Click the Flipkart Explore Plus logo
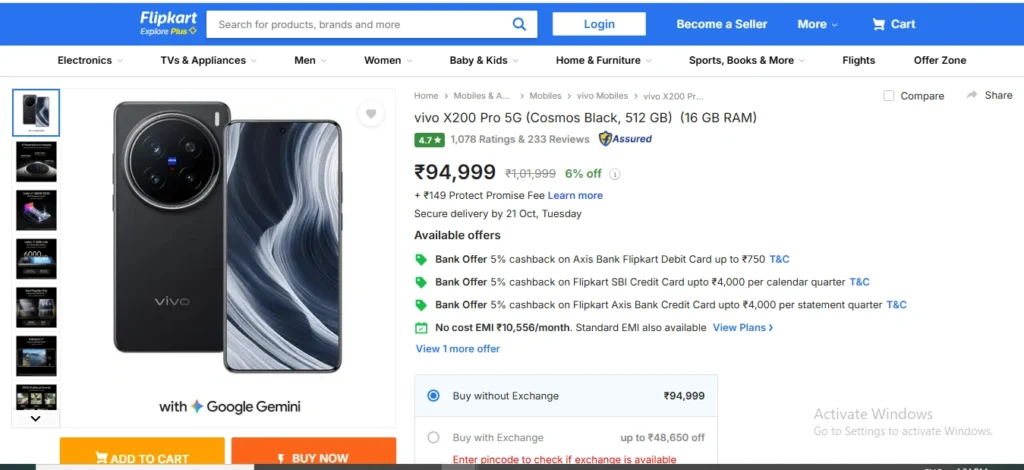 click(x=168, y=24)
